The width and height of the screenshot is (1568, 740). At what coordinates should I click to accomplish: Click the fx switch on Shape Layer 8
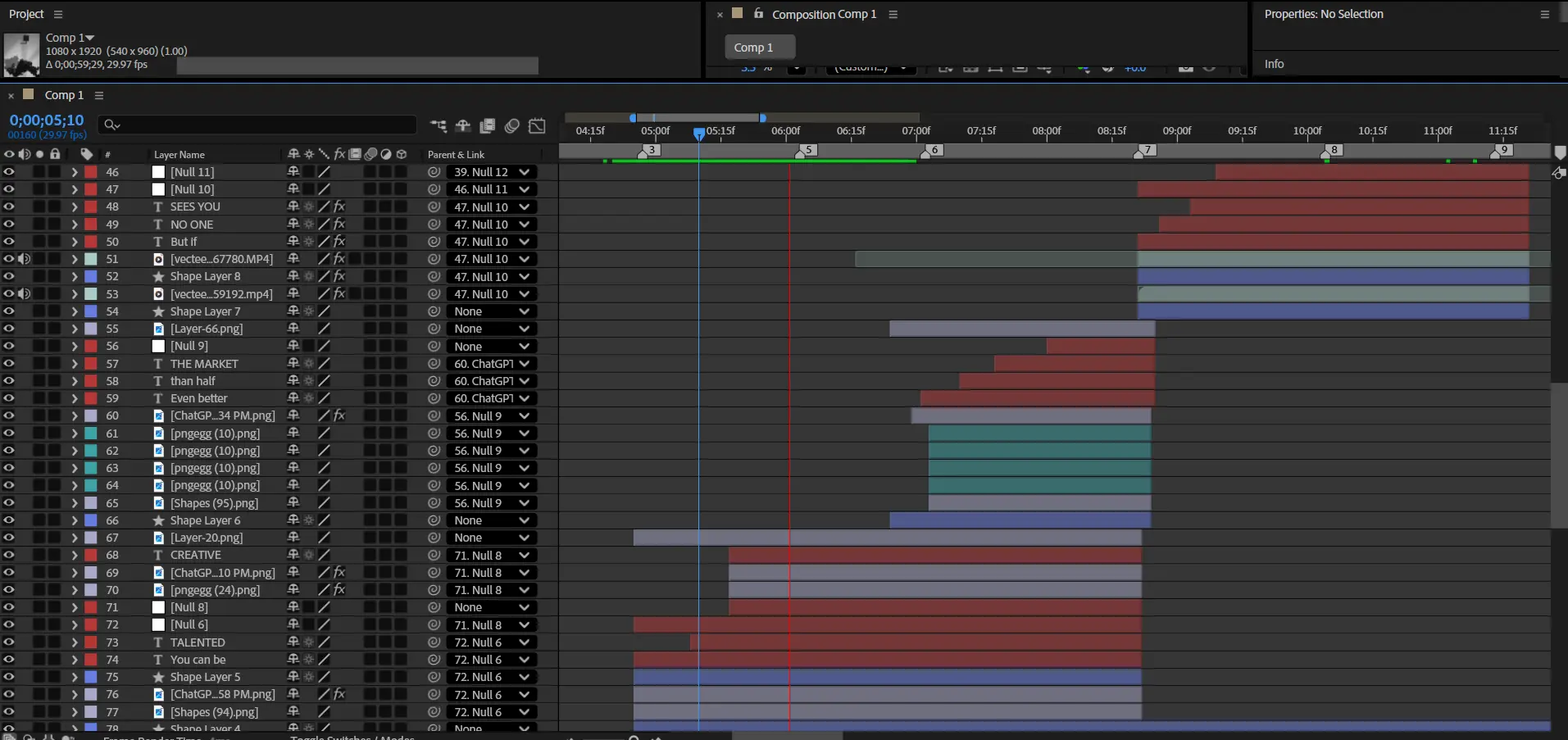pos(339,277)
